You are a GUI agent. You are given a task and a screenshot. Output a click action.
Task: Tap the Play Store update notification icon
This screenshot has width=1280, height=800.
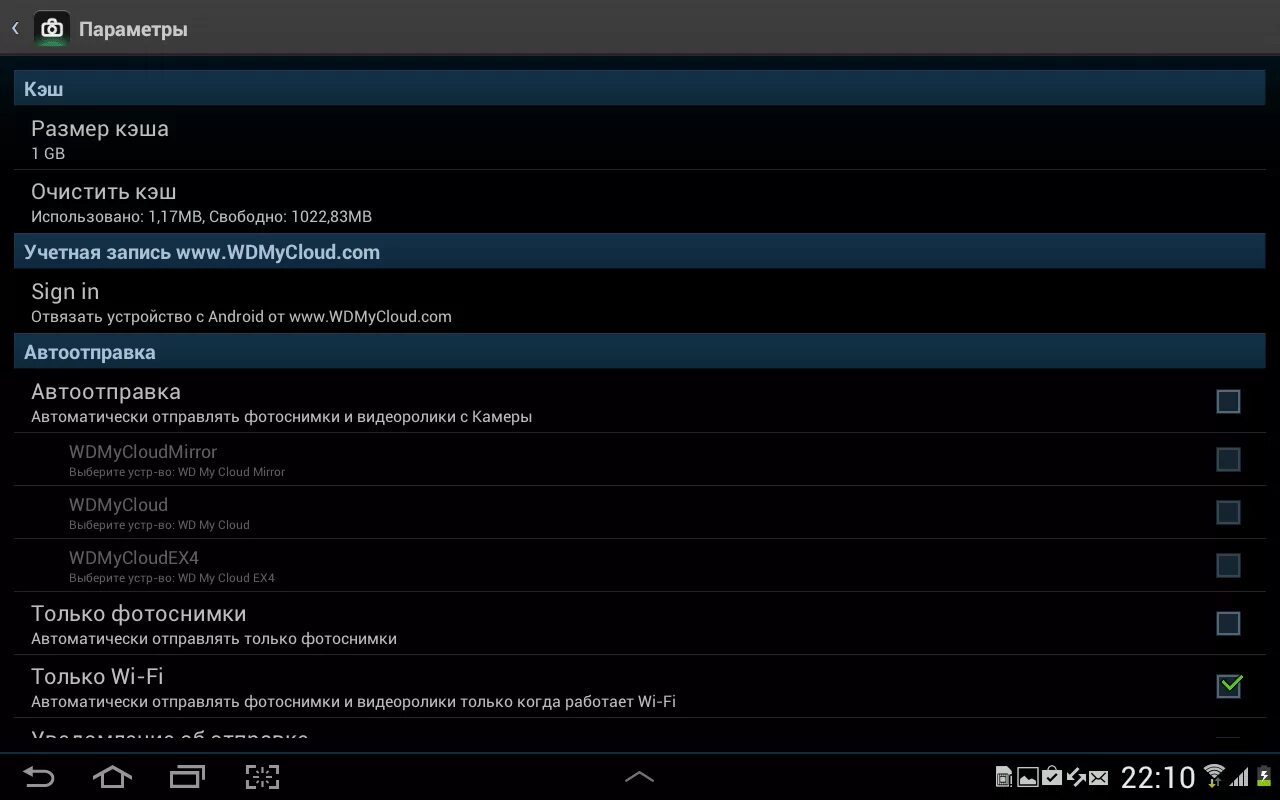pos(1051,776)
